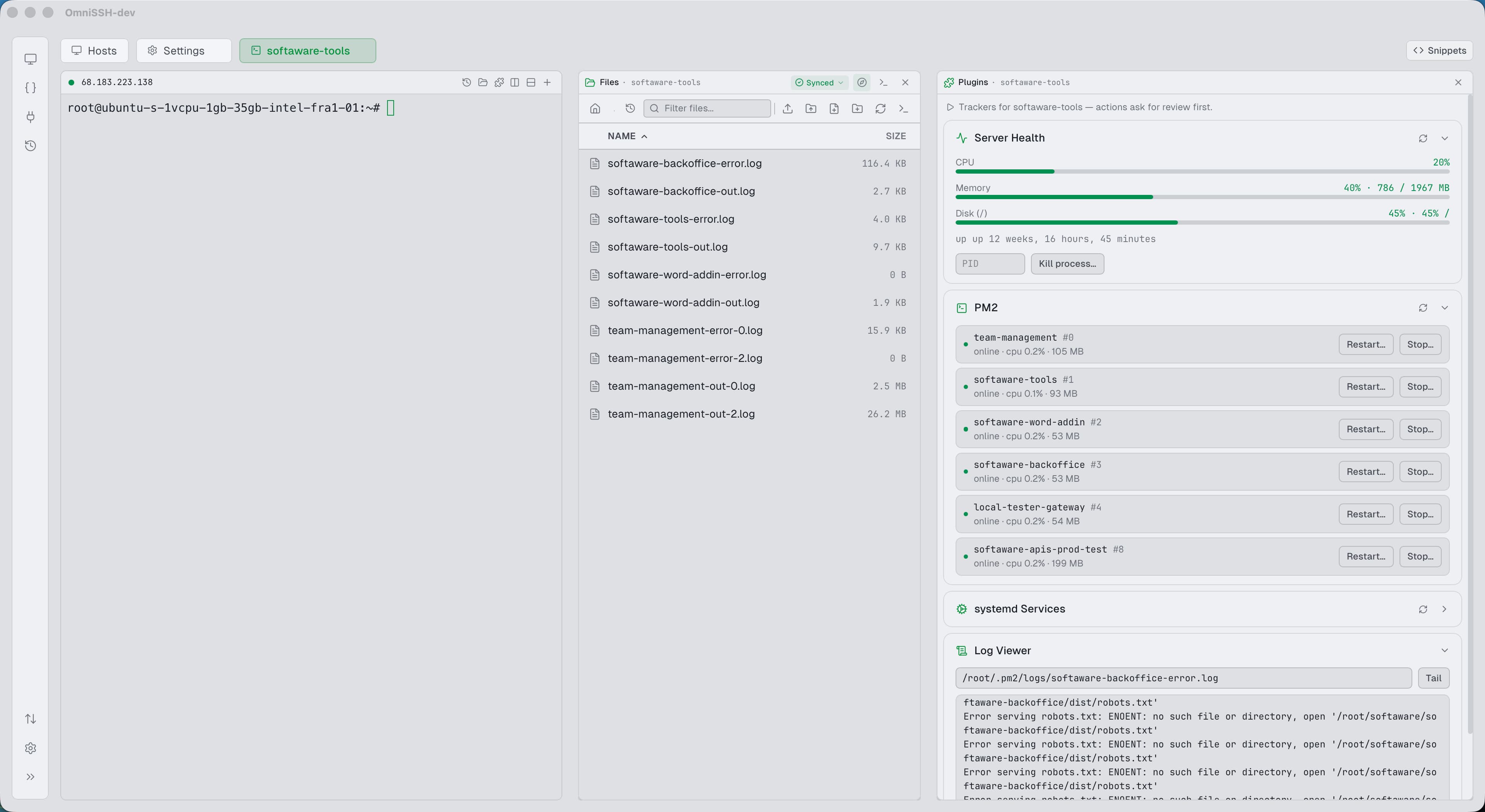The width and height of the screenshot is (1485, 812).
Task: Open file browser from terminal header folder icon
Action: [x=483, y=82]
